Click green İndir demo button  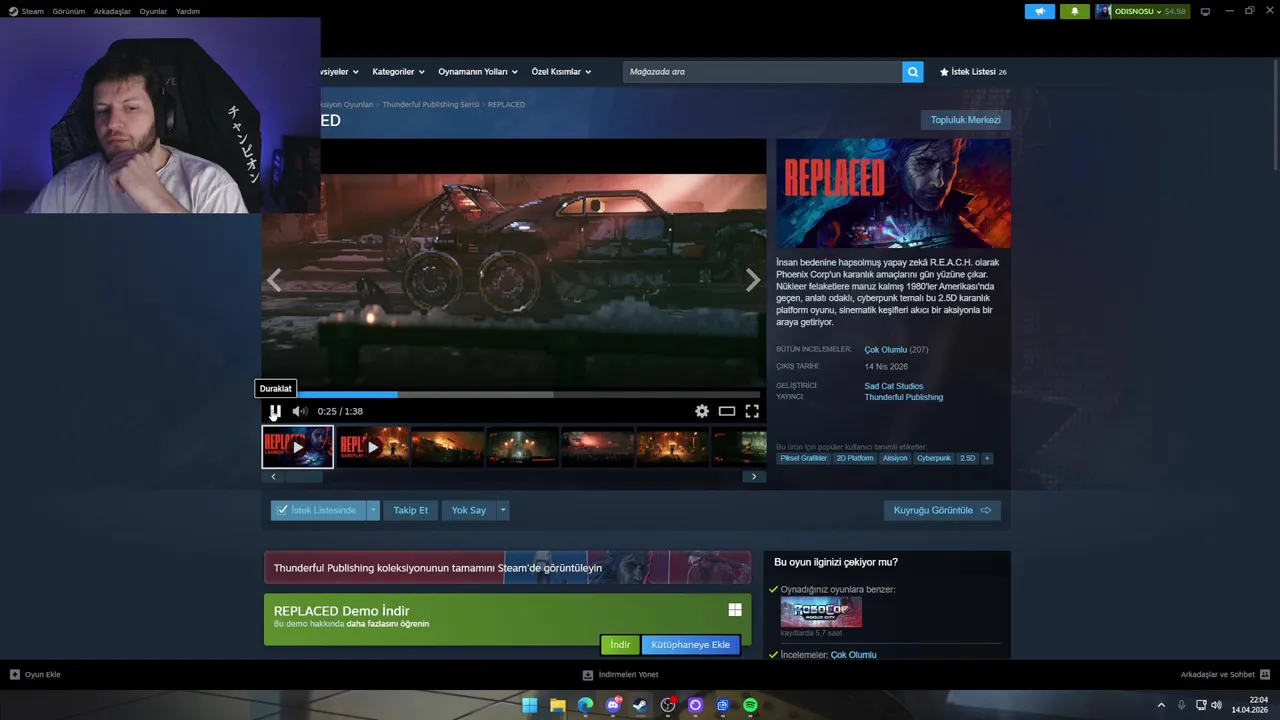pyautogui.click(x=620, y=645)
